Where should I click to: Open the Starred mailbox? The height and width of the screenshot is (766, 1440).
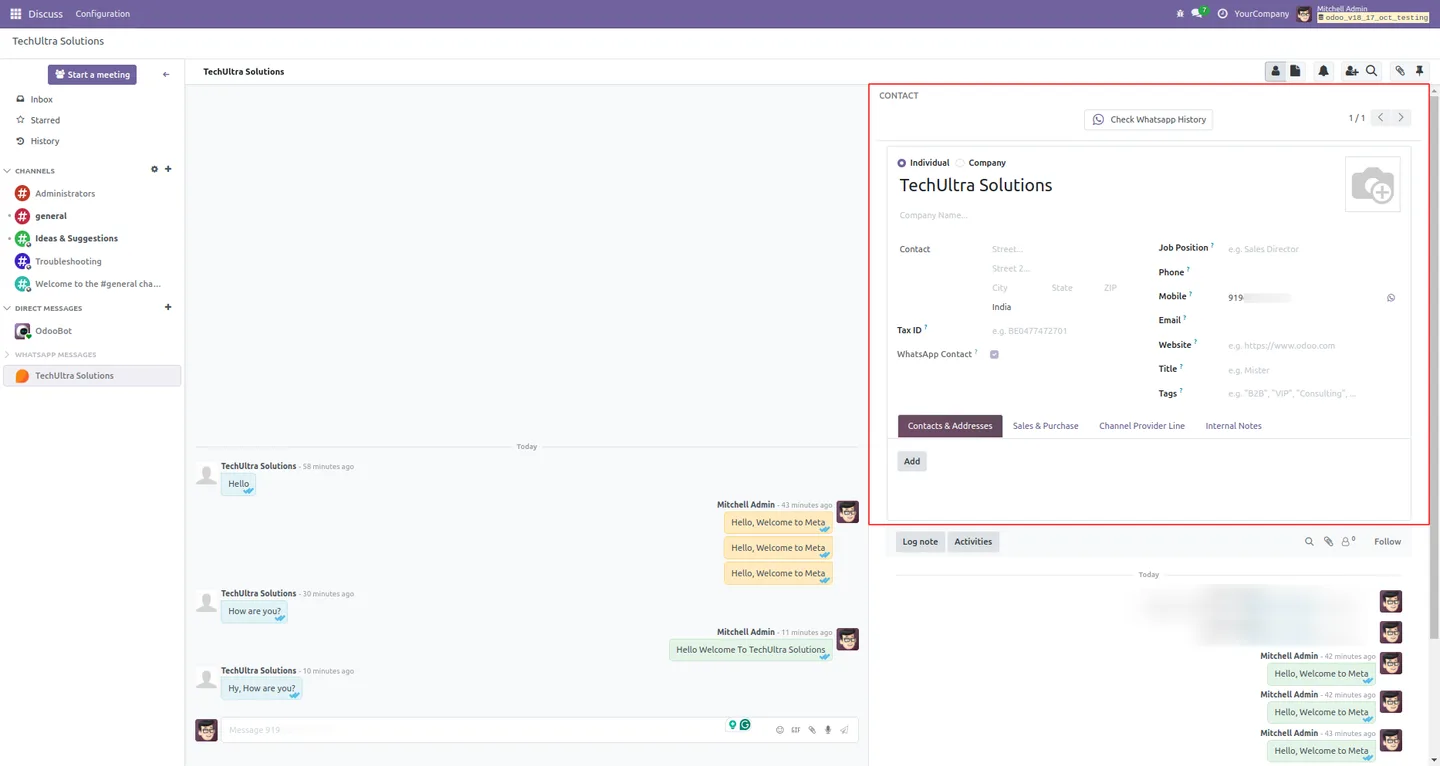(x=45, y=120)
